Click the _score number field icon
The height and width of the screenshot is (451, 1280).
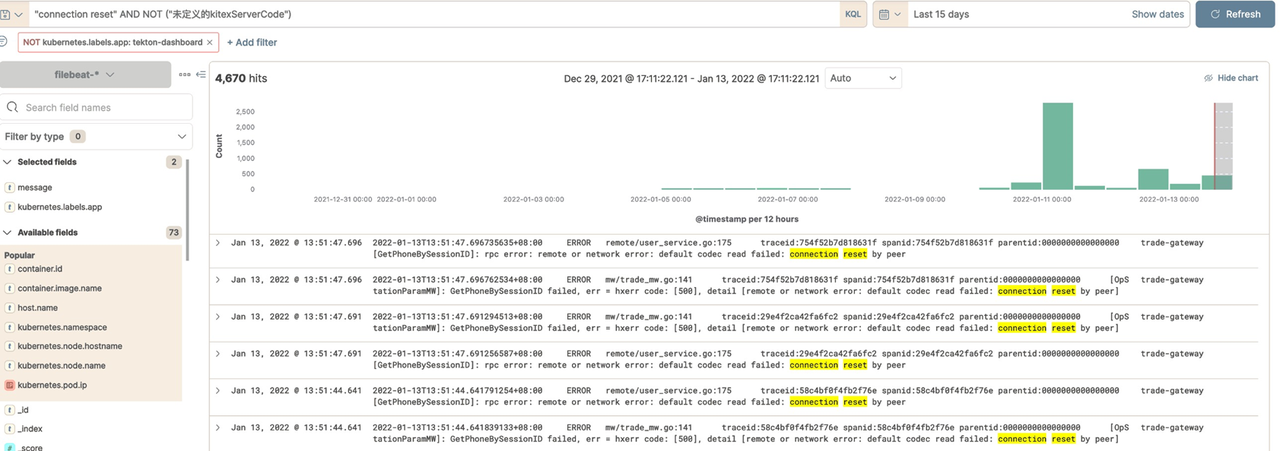coord(10,447)
